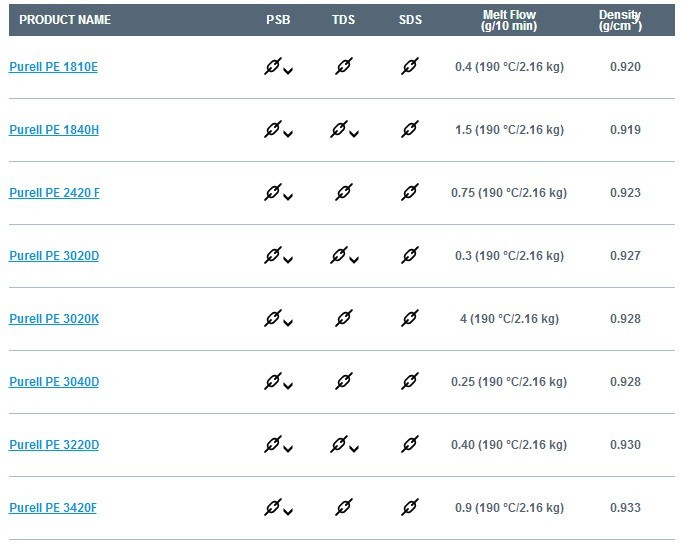The width and height of the screenshot is (686, 547).
Task: Expand PSB dropdown arrow for Purell PE 1810E
Action: click(288, 70)
